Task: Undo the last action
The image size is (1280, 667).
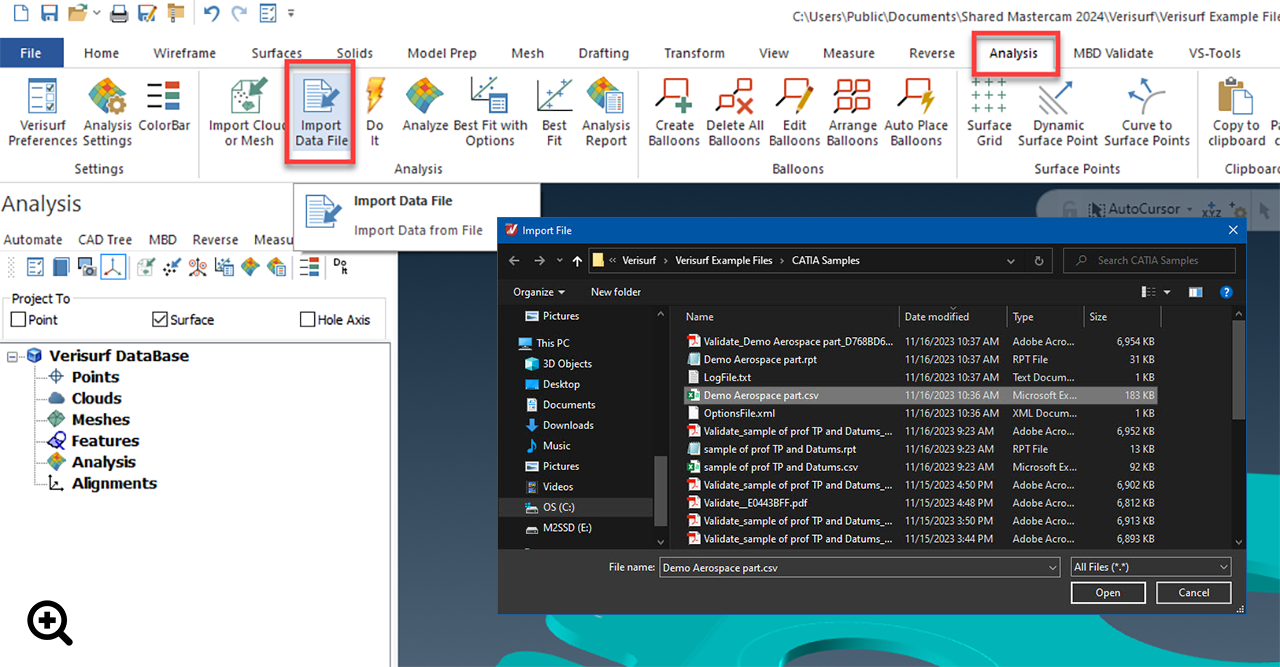Action: click(210, 14)
